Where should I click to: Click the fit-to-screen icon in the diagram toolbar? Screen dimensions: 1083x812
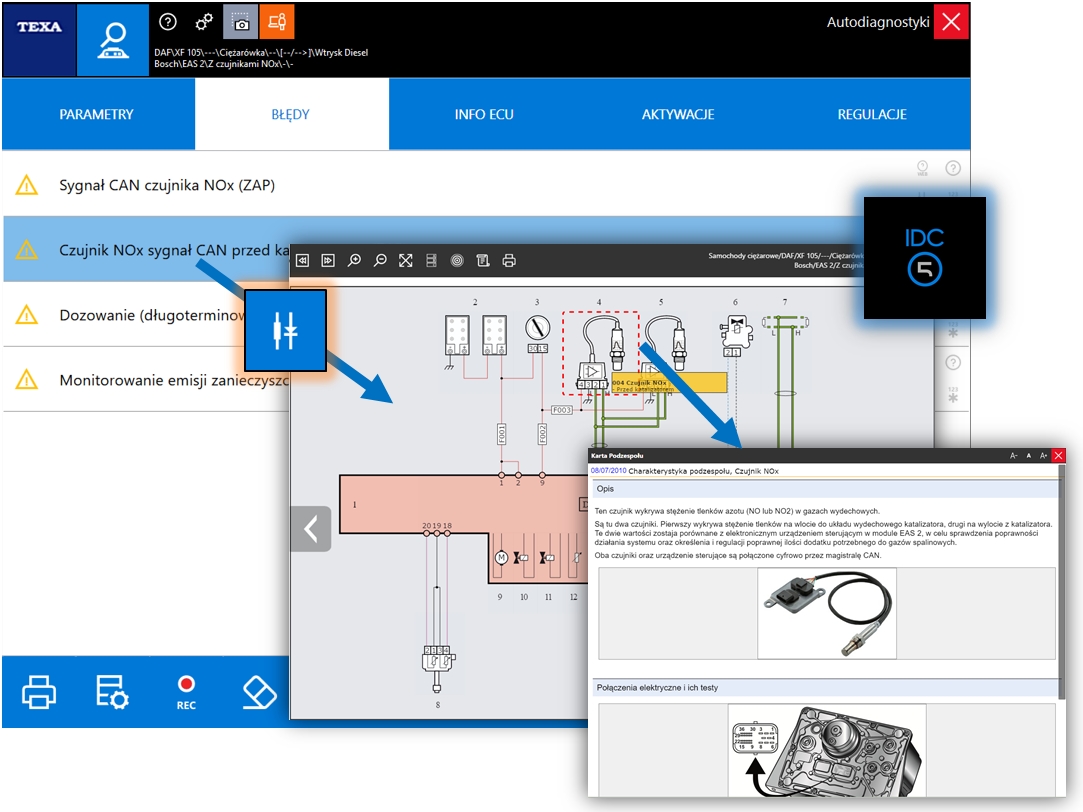tap(405, 260)
